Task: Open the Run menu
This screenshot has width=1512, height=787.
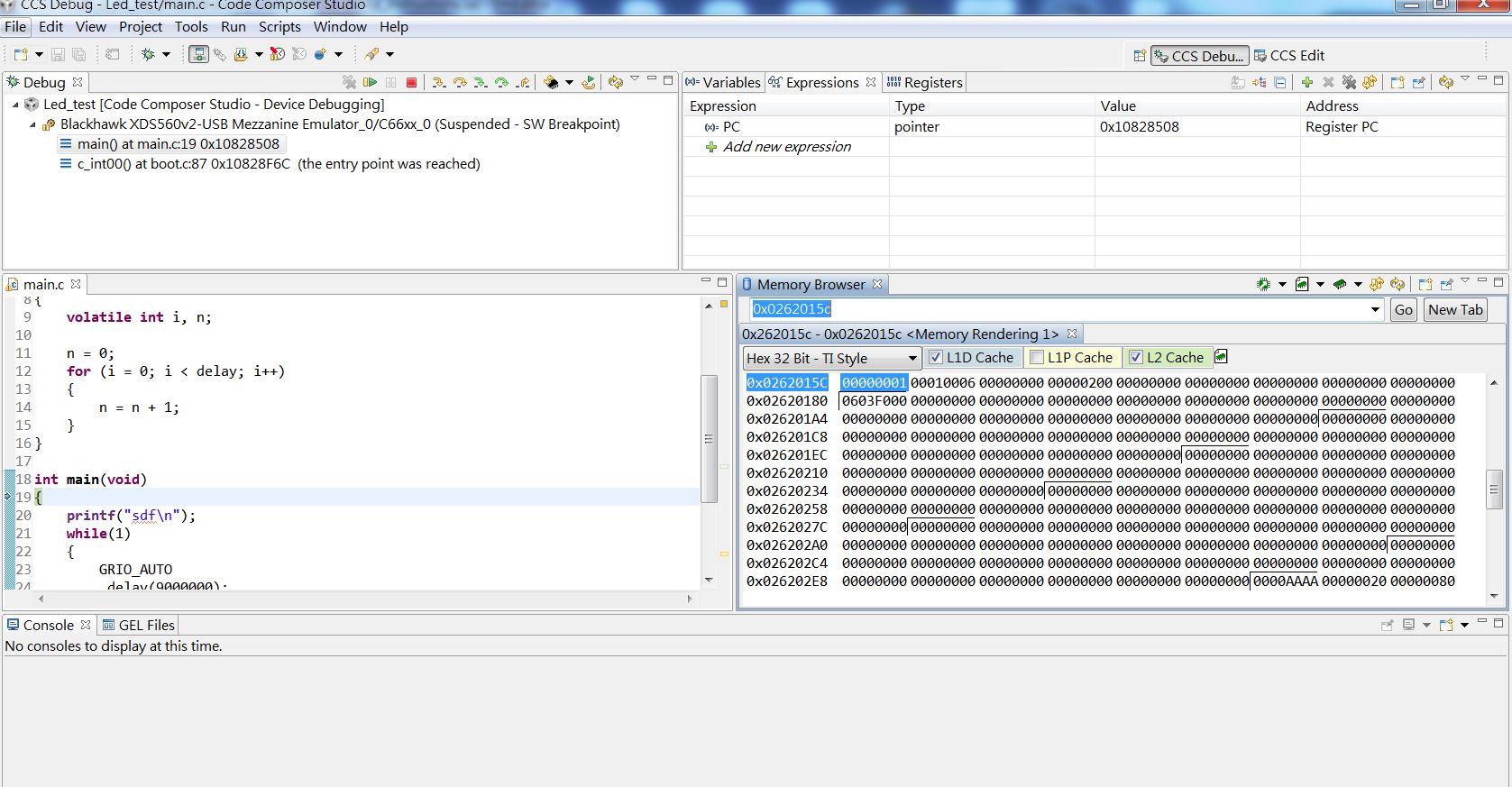Action: (234, 26)
